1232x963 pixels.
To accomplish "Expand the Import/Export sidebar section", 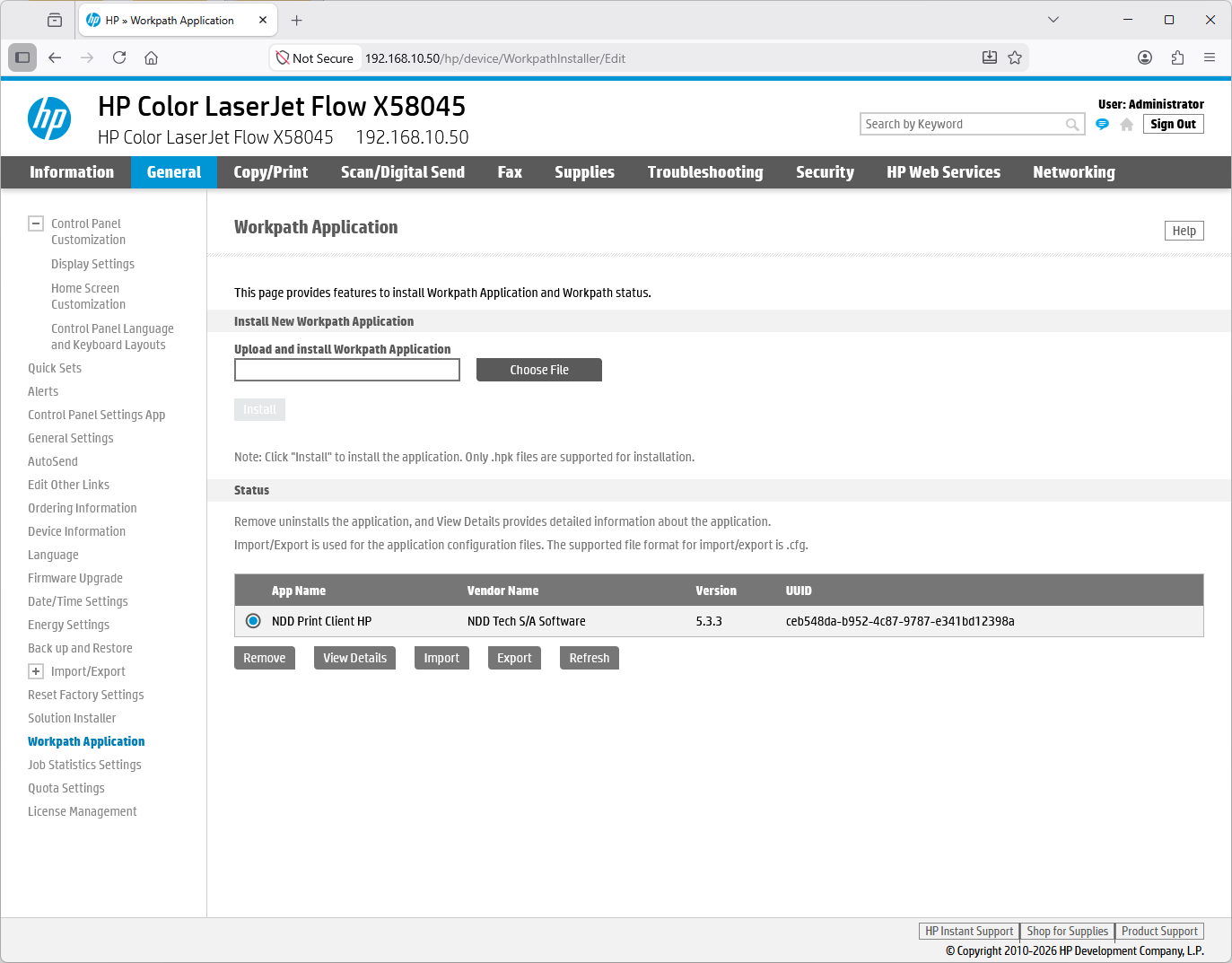I will click(x=36, y=671).
